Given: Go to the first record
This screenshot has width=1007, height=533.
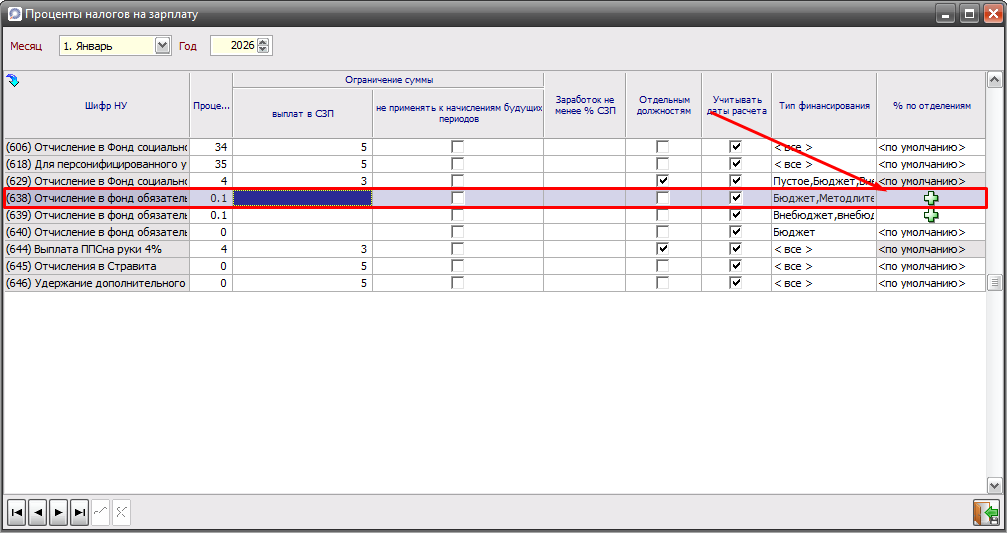Looking at the screenshot, I should [x=16, y=512].
